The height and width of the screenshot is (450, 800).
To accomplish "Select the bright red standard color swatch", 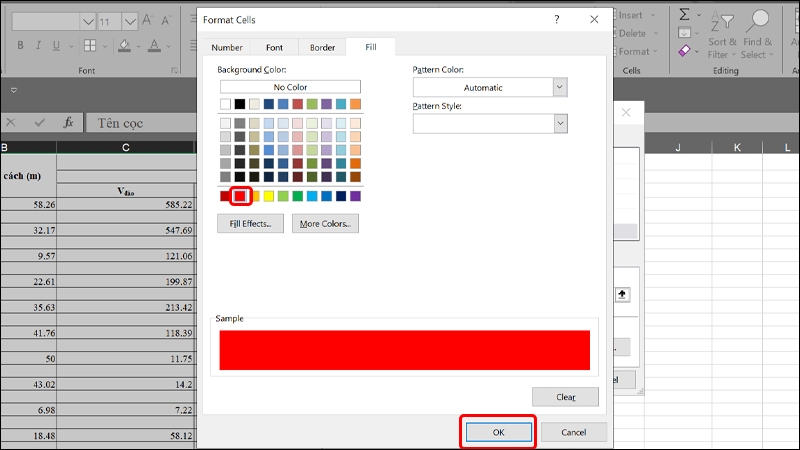I will pyautogui.click(x=240, y=196).
